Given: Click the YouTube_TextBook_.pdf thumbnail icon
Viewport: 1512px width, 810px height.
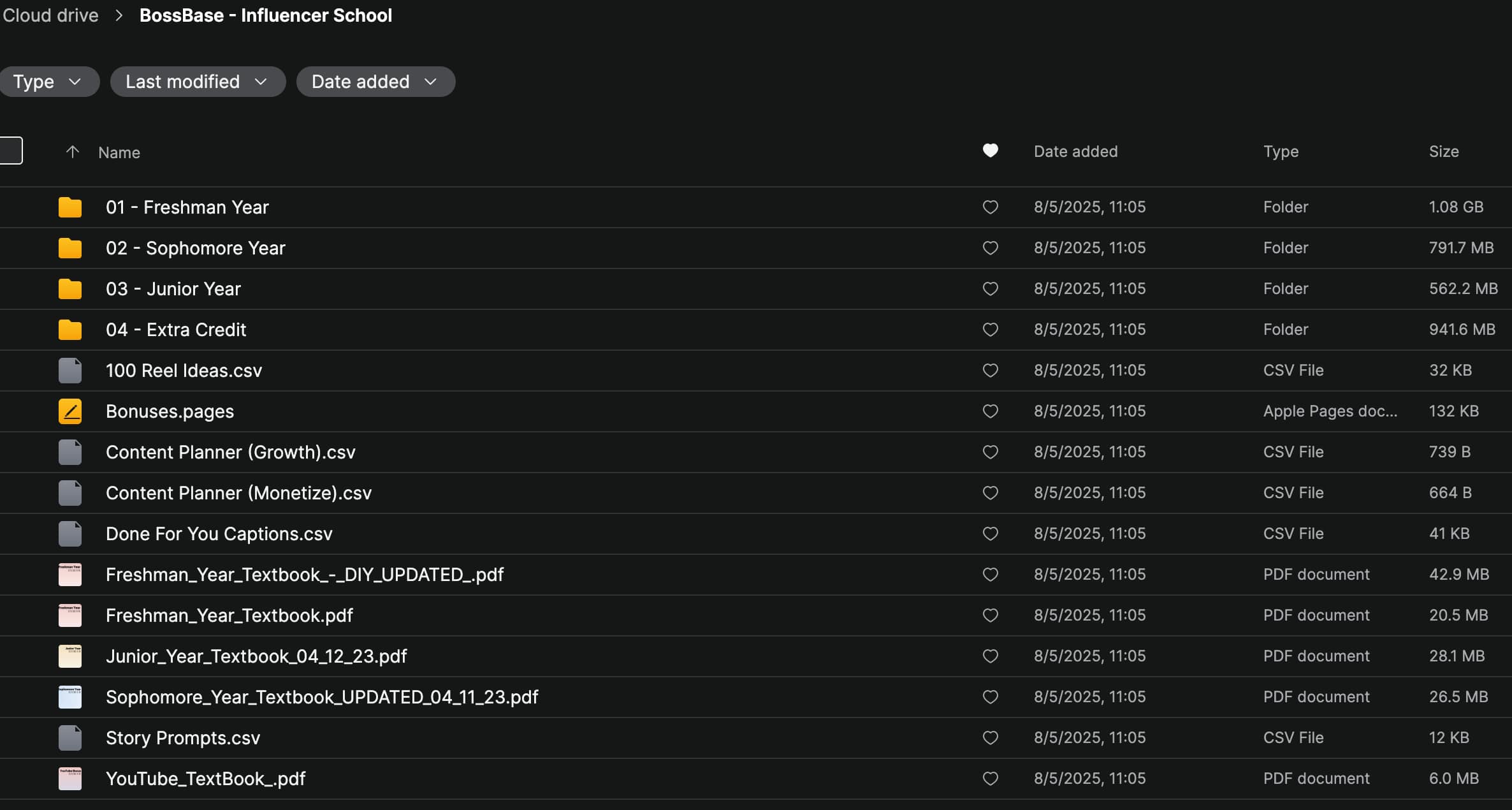Looking at the screenshot, I should click(70, 779).
